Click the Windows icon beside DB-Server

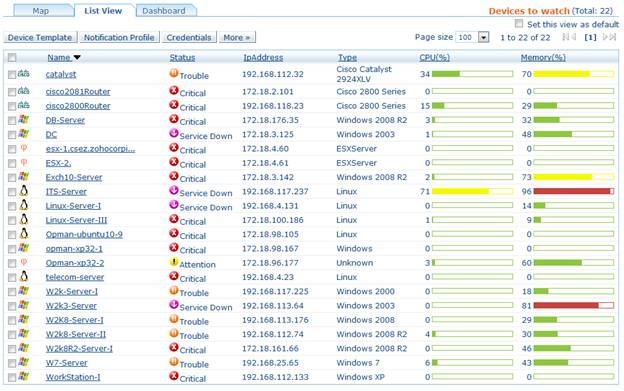tap(23, 119)
